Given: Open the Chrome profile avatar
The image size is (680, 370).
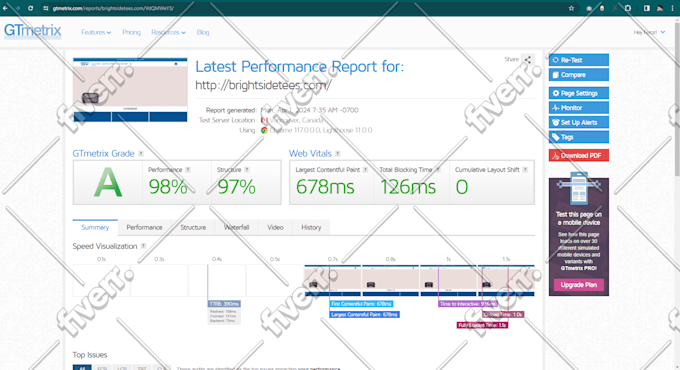Looking at the screenshot, I should (x=660, y=8).
